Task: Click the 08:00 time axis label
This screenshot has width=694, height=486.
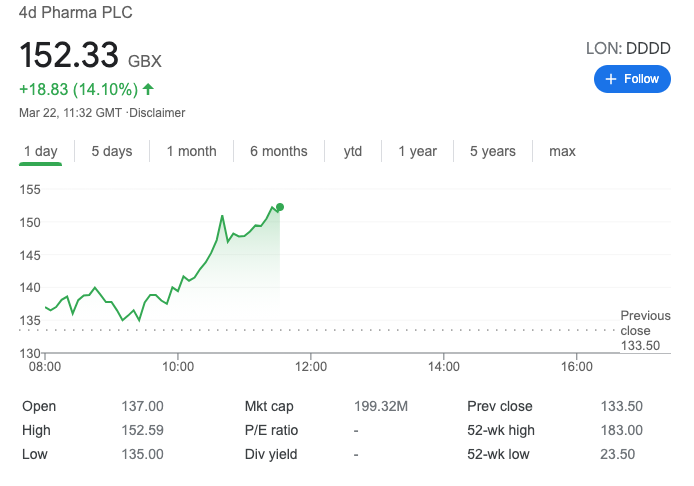Action: point(45,366)
